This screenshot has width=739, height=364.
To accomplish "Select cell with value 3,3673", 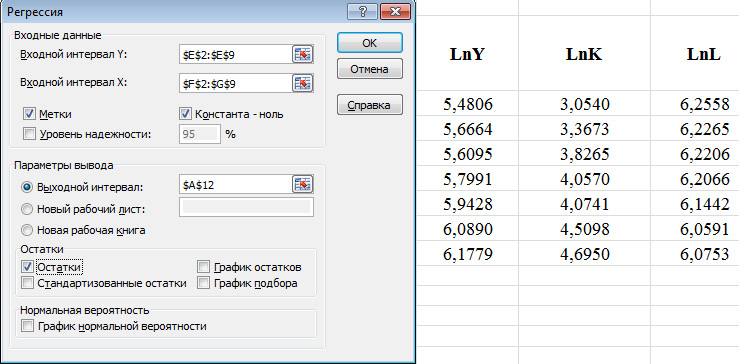I will pos(584,129).
